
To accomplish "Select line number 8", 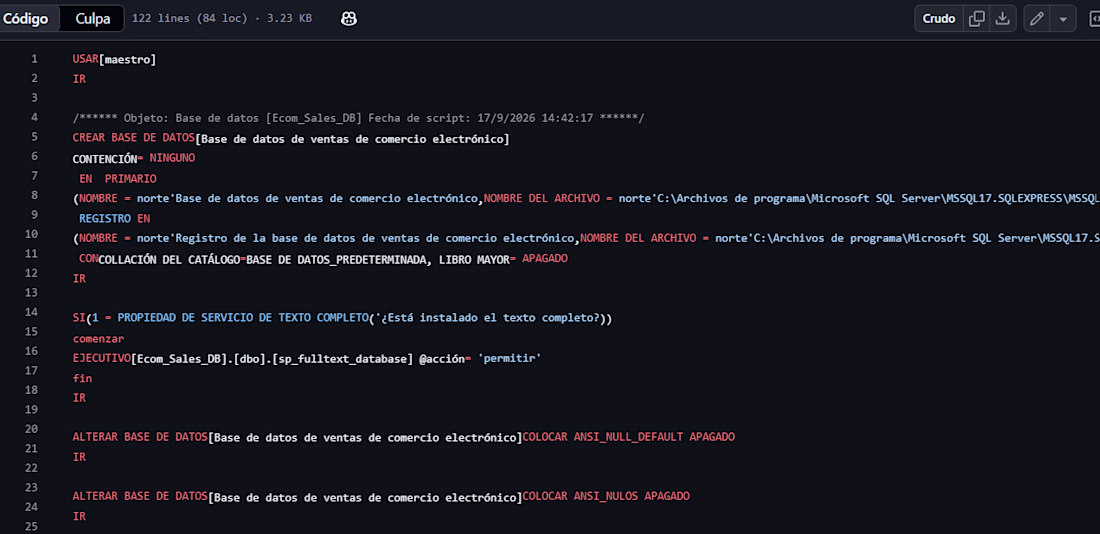I will 34,196.
